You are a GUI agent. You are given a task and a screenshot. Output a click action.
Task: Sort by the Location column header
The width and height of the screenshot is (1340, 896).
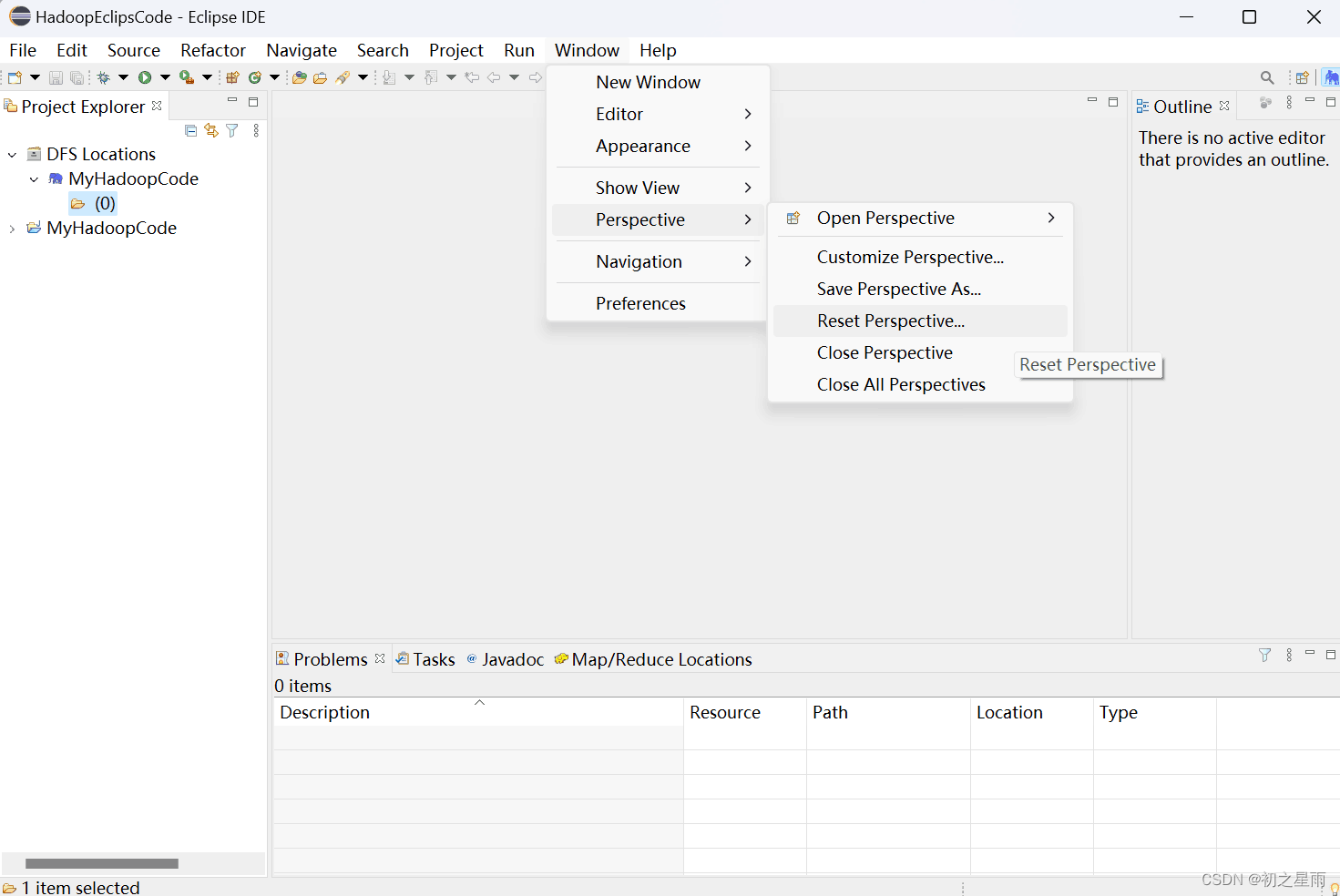1032,712
